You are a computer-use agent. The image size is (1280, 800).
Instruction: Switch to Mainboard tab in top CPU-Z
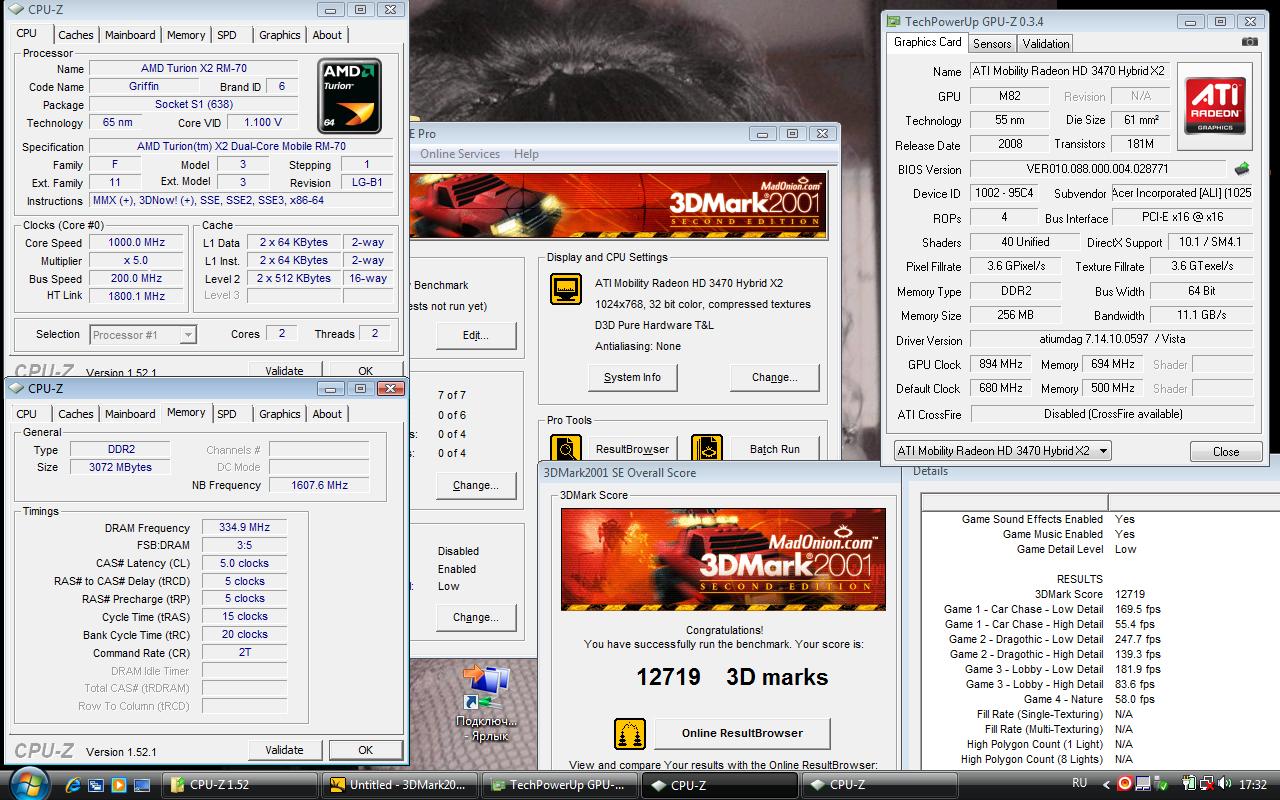click(x=131, y=35)
